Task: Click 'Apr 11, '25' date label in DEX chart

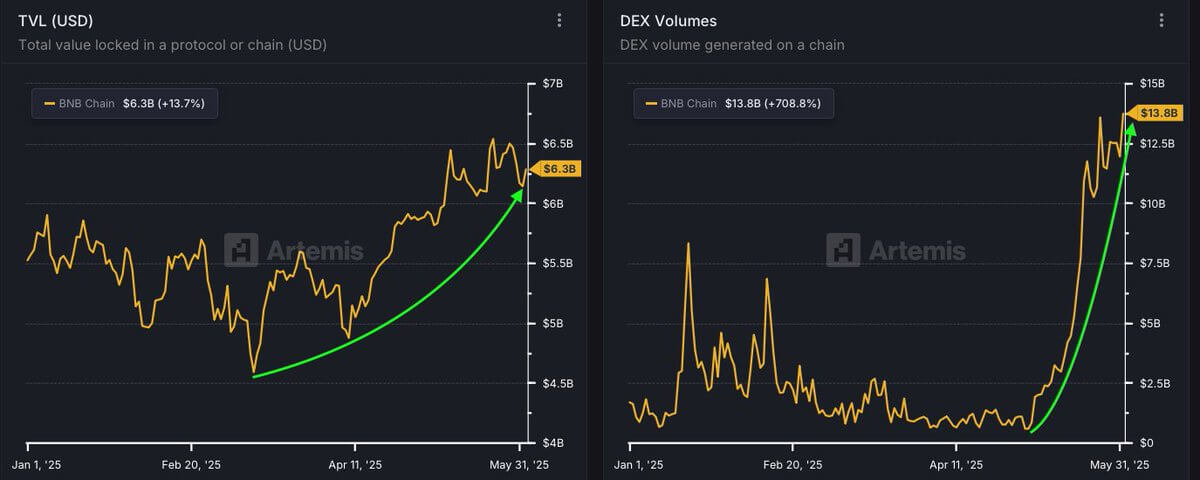Action: click(x=956, y=465)
